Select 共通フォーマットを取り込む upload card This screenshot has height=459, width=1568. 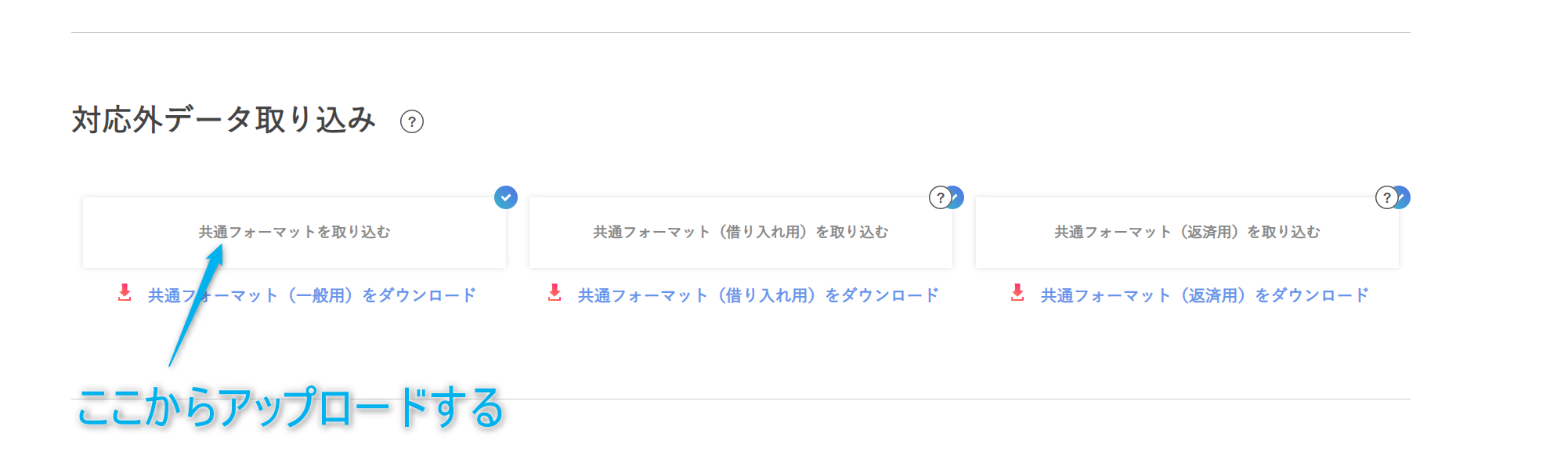294,233
